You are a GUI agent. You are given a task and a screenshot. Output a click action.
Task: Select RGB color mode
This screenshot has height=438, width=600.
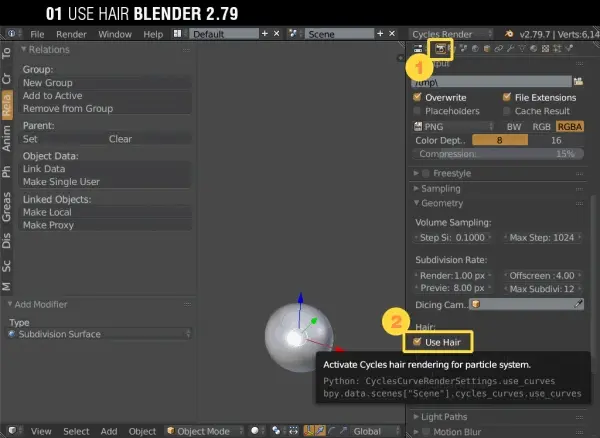click(541, 127)
